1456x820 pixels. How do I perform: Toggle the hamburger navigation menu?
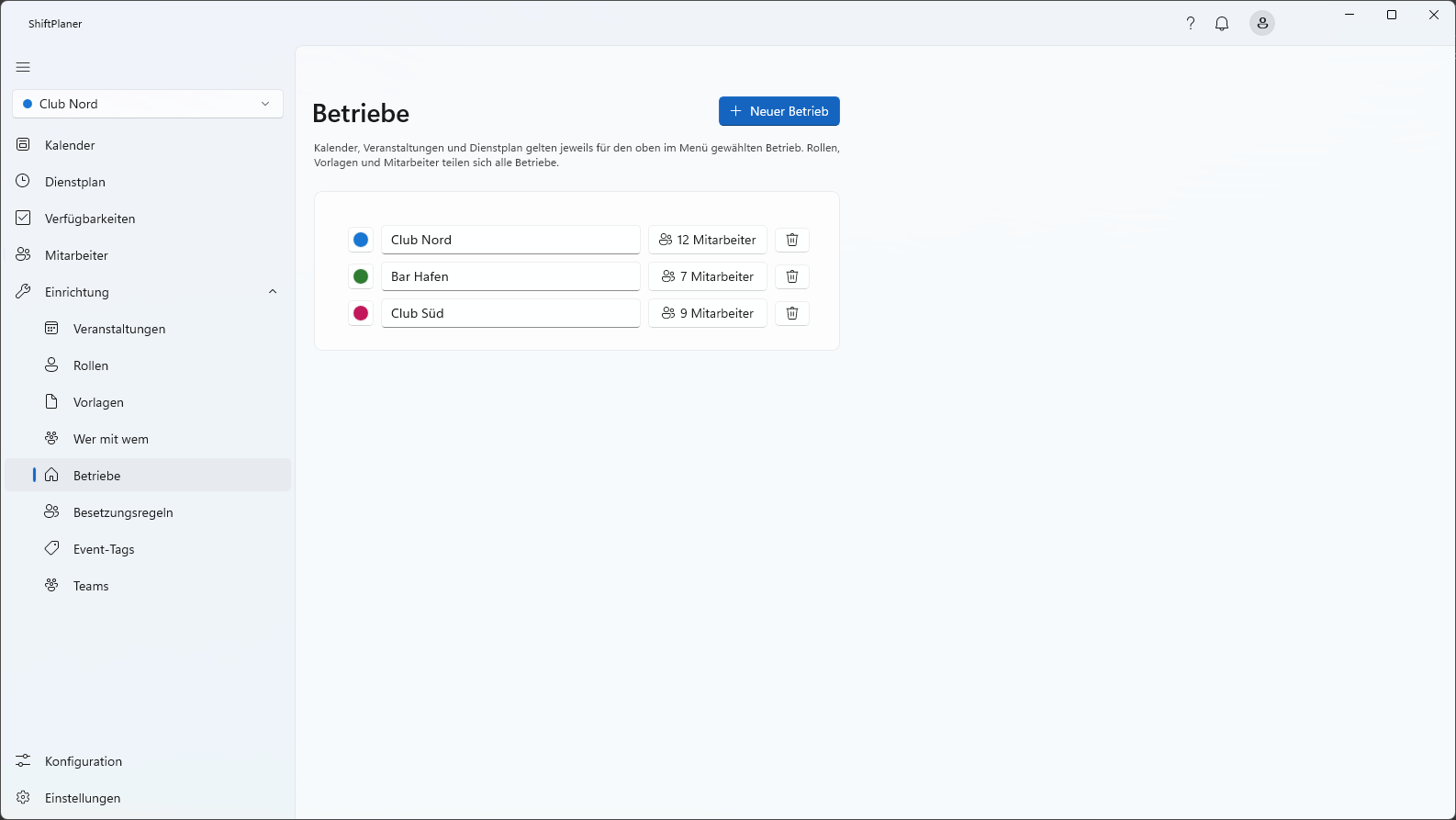pos(23,67)
